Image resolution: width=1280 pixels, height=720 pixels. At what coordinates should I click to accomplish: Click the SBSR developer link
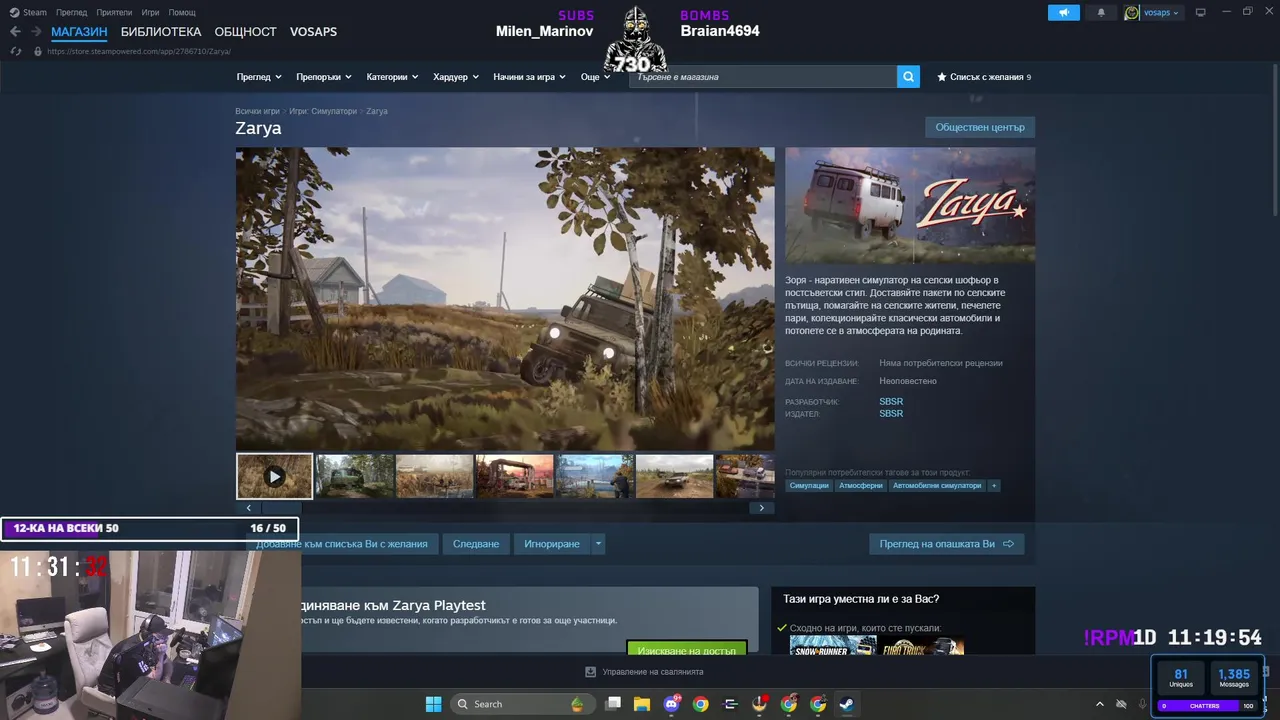click(x=891, y=402)
